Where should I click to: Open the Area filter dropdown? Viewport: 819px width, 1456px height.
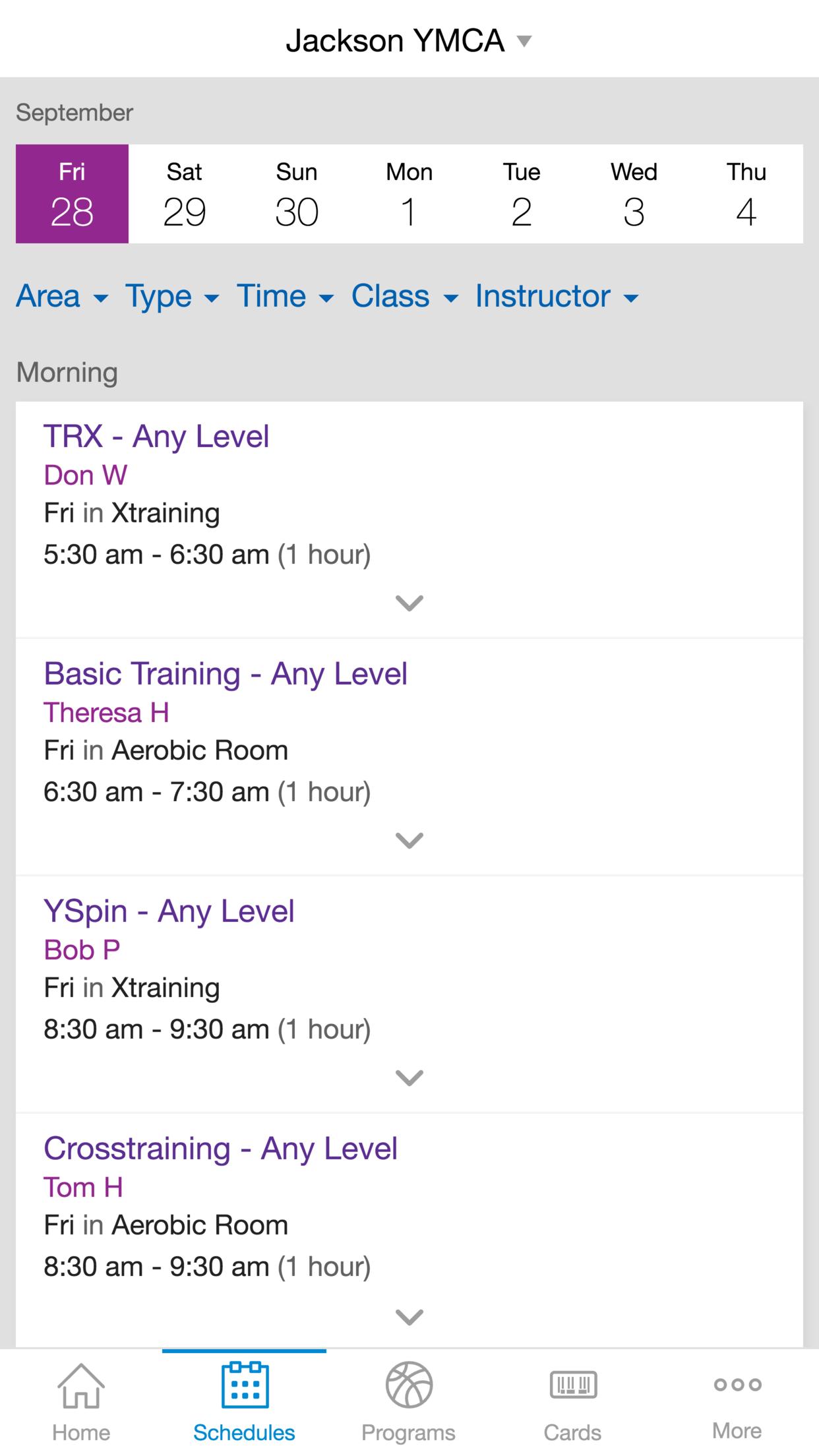(62, 296)
